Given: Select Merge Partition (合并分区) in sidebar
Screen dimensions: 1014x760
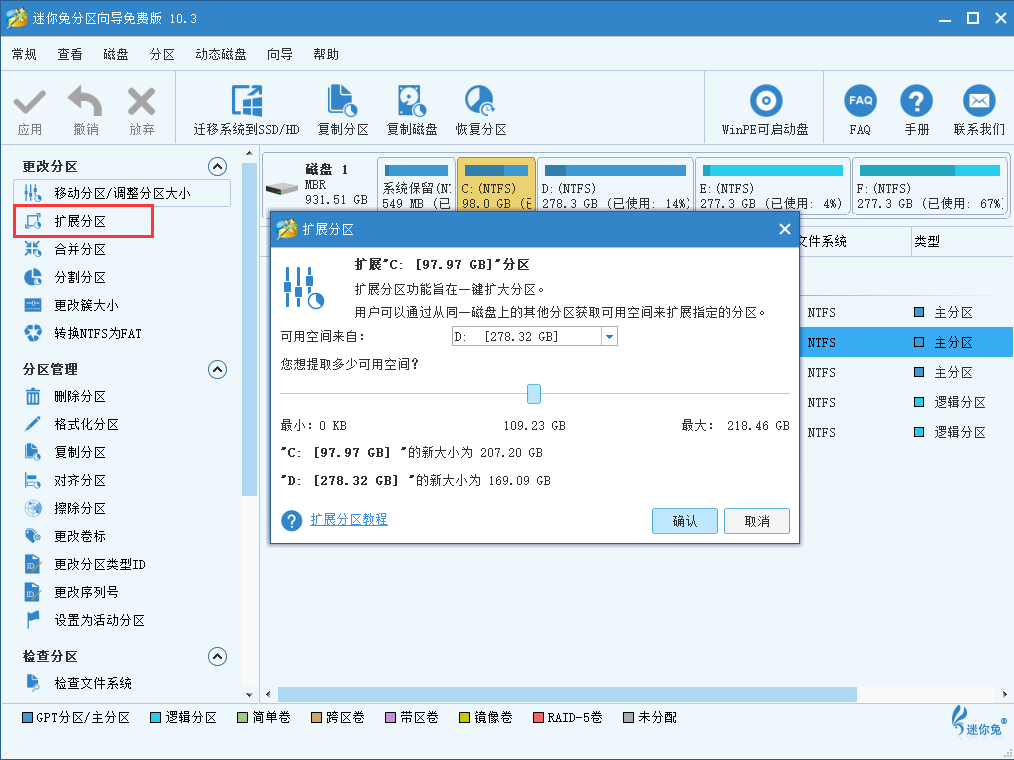Looking at the screenshot, I should pos(80,249).
